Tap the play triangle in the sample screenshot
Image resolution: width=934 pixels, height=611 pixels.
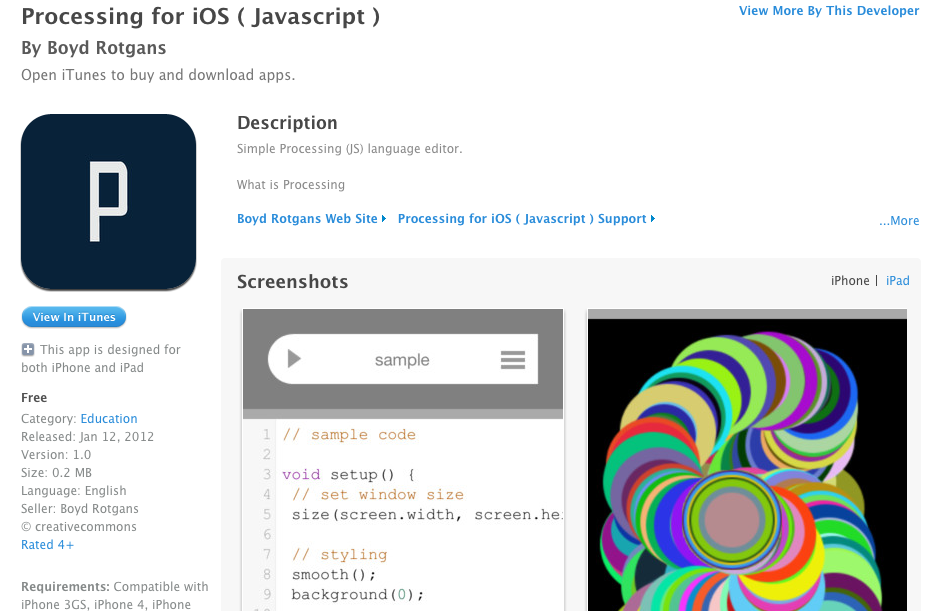tap(294, 359)
